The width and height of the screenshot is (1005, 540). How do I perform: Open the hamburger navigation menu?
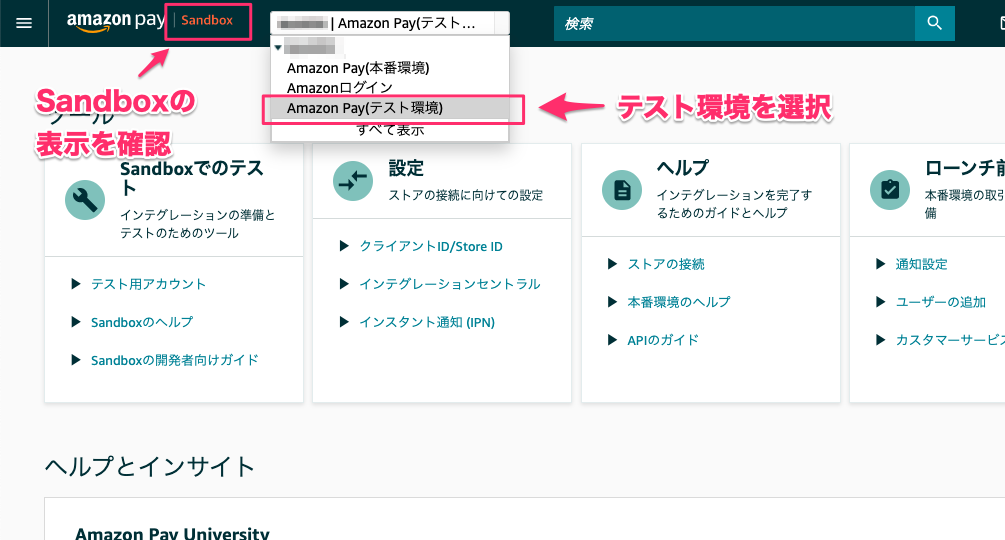coord(24,23)
